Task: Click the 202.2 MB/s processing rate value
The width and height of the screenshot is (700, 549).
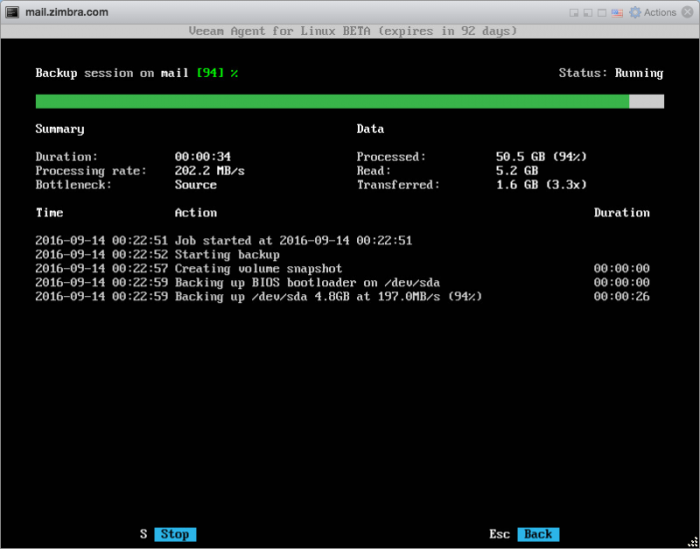Action: (x=209, y=171)
